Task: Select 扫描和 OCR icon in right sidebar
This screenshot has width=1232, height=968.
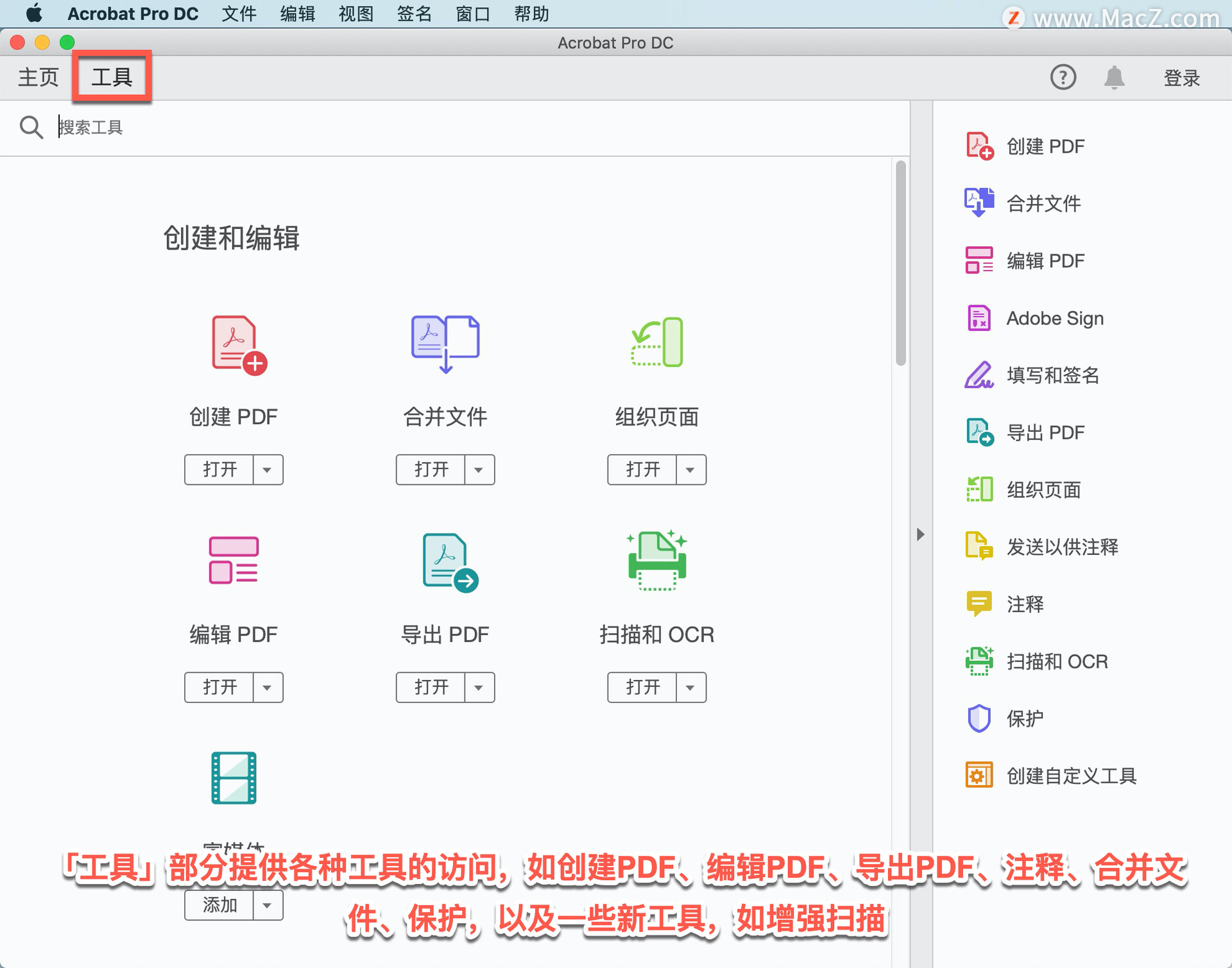Action: [x=979, y=661]
